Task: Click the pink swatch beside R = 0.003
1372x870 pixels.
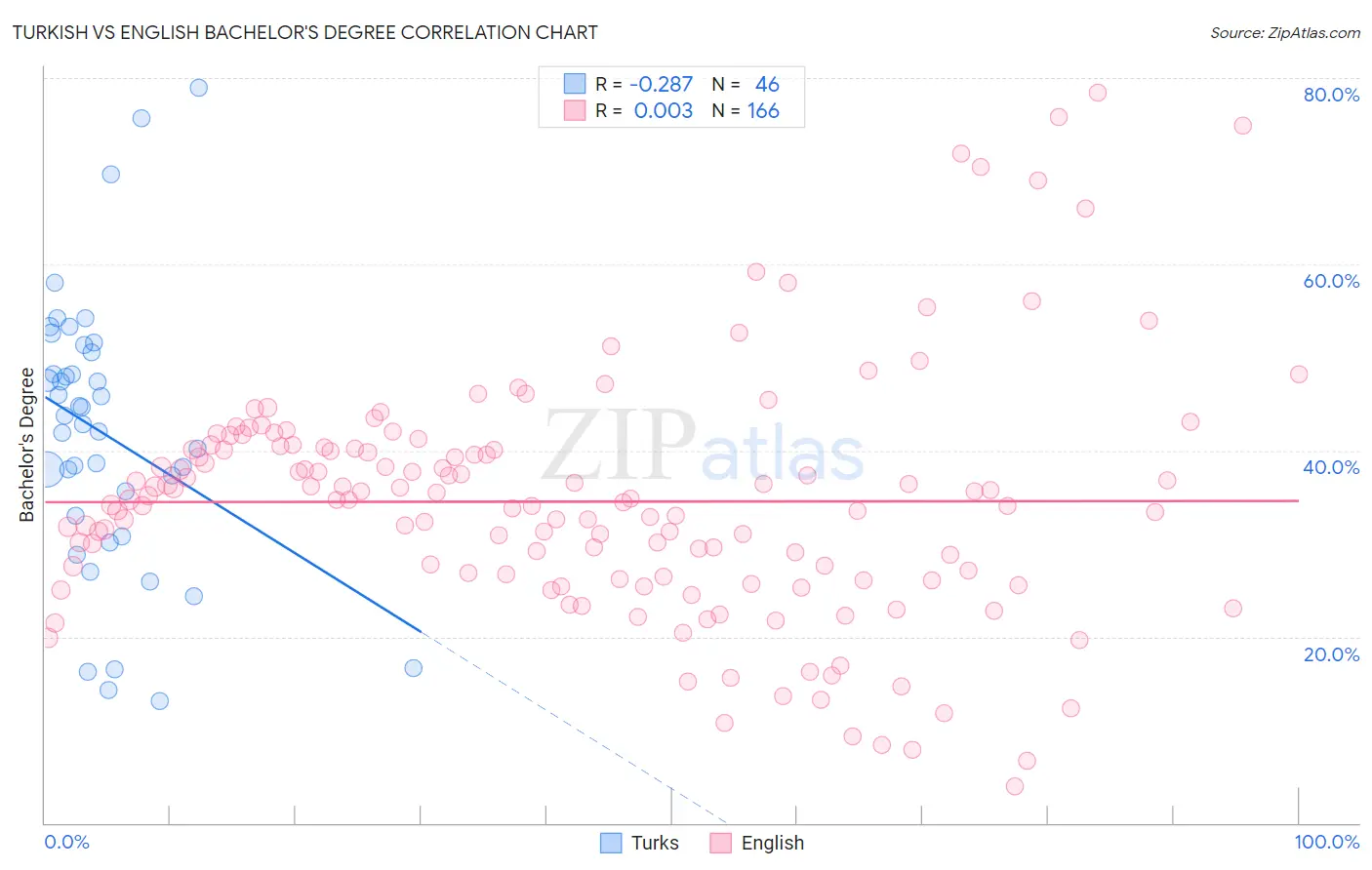Action: pos(575,110)
